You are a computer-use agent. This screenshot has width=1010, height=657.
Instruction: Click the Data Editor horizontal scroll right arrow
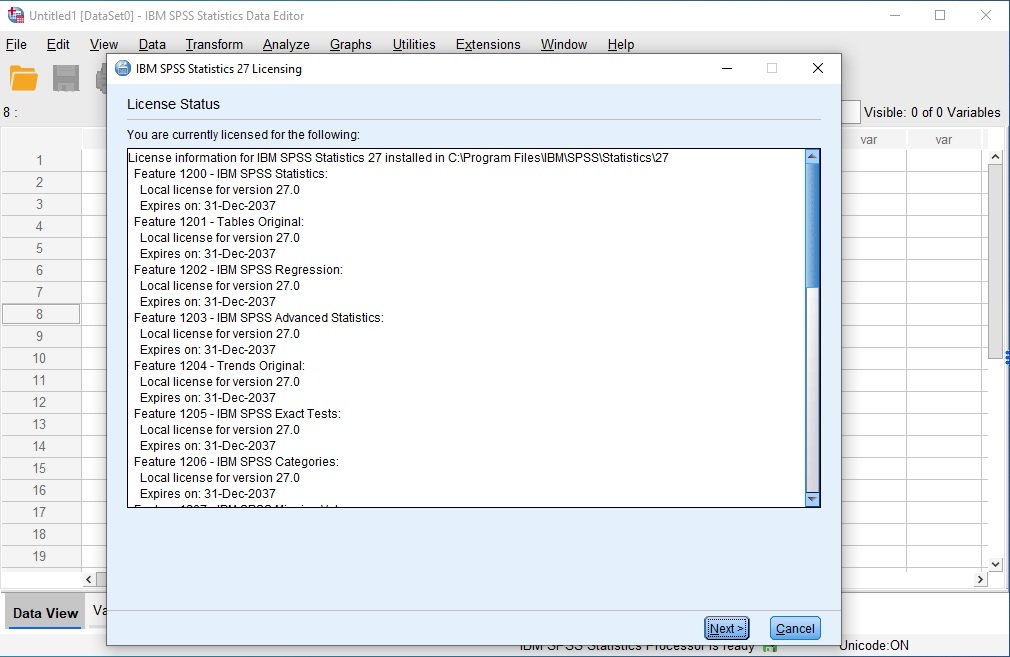click(980, 579)
